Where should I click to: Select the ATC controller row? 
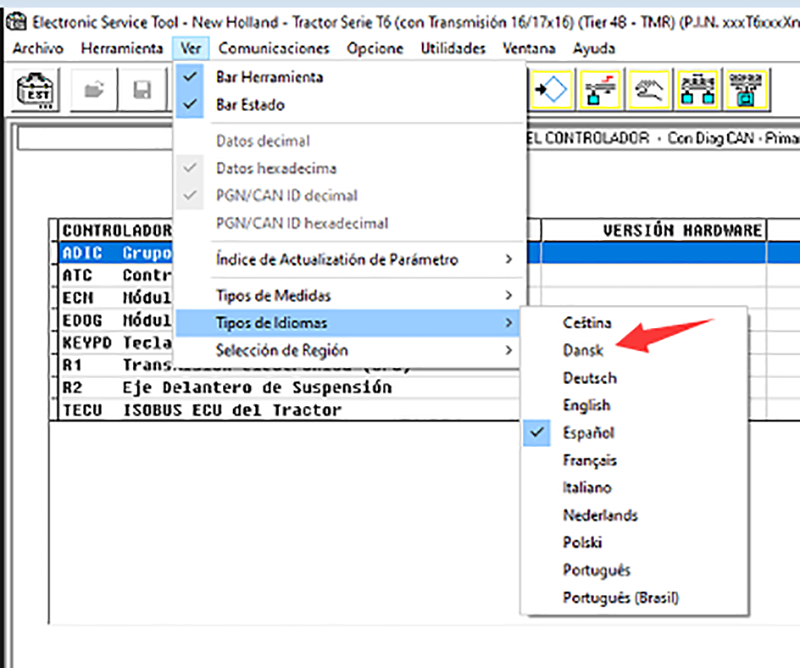(x=116, y=276)
